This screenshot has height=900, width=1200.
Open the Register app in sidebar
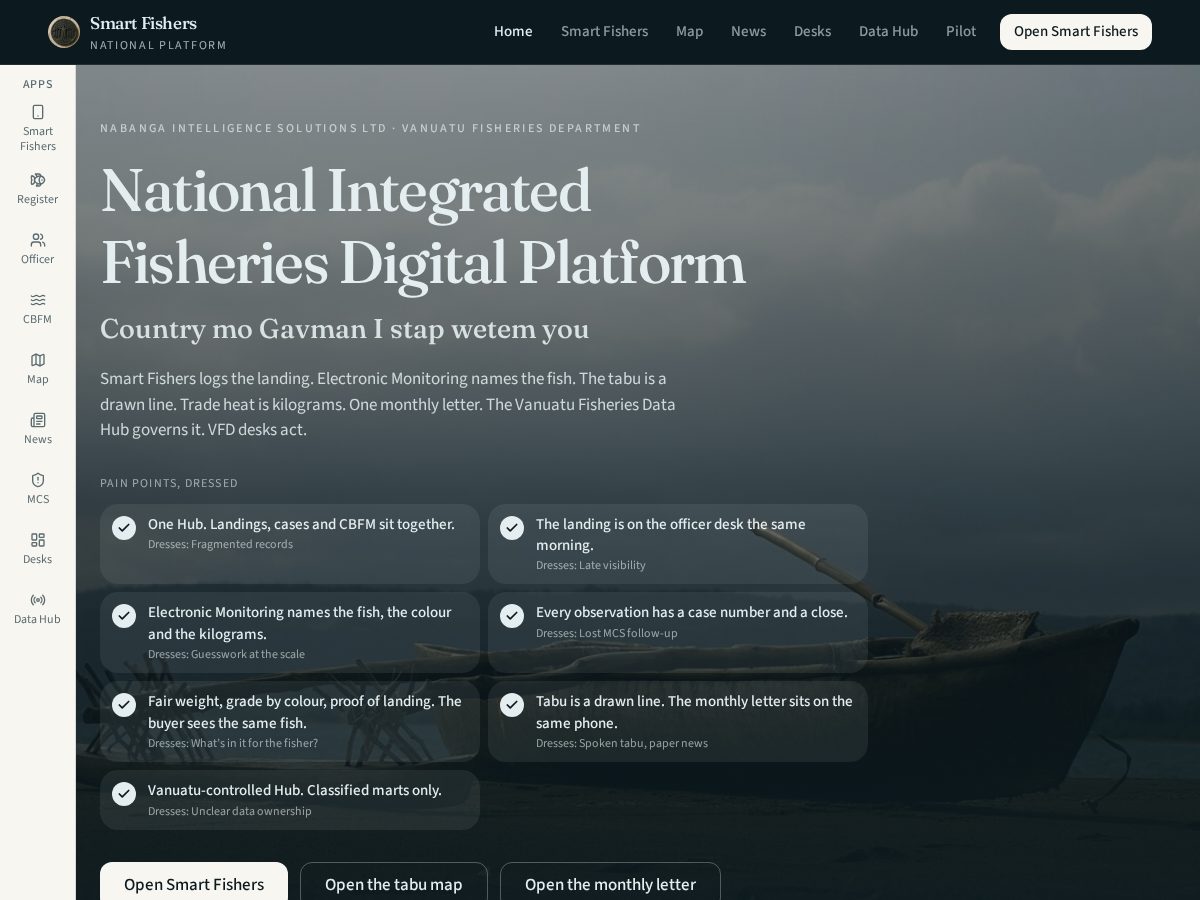pyautogui.click(x=38, y=188)
